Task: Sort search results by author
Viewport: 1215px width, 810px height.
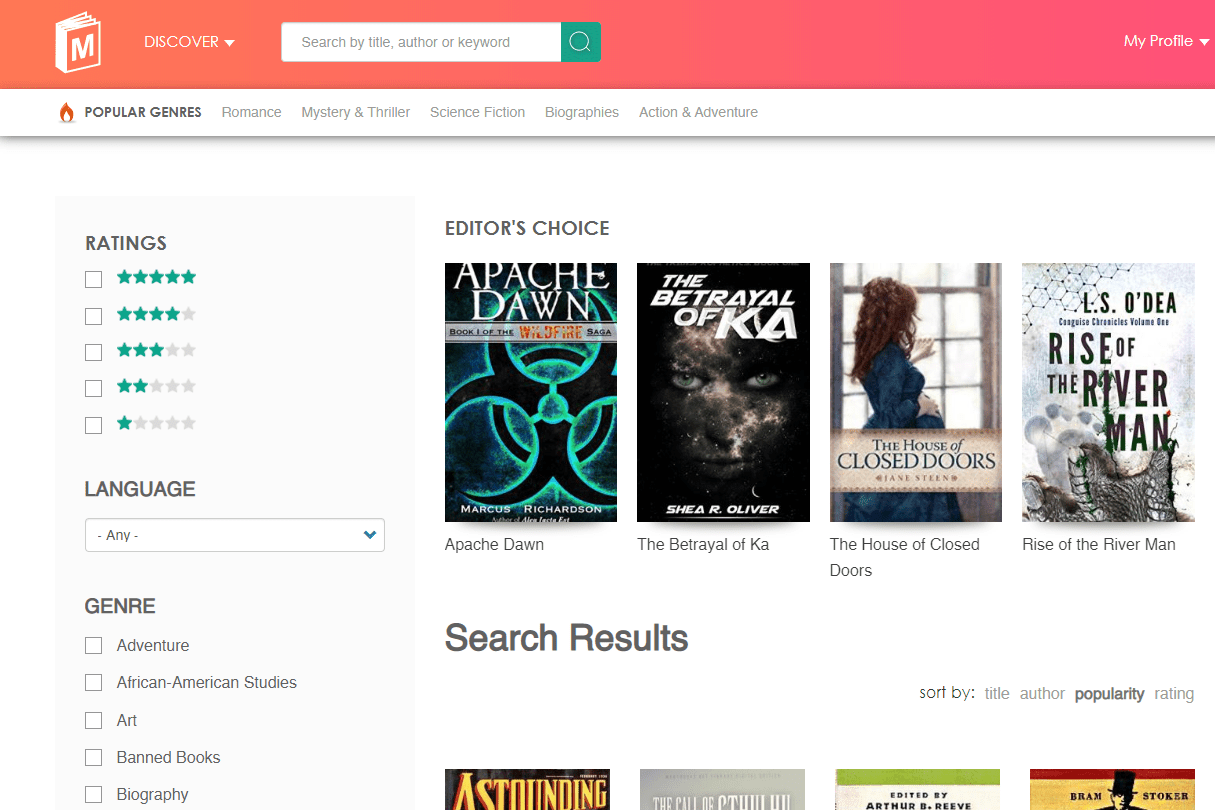Action: pos(1042,693)
